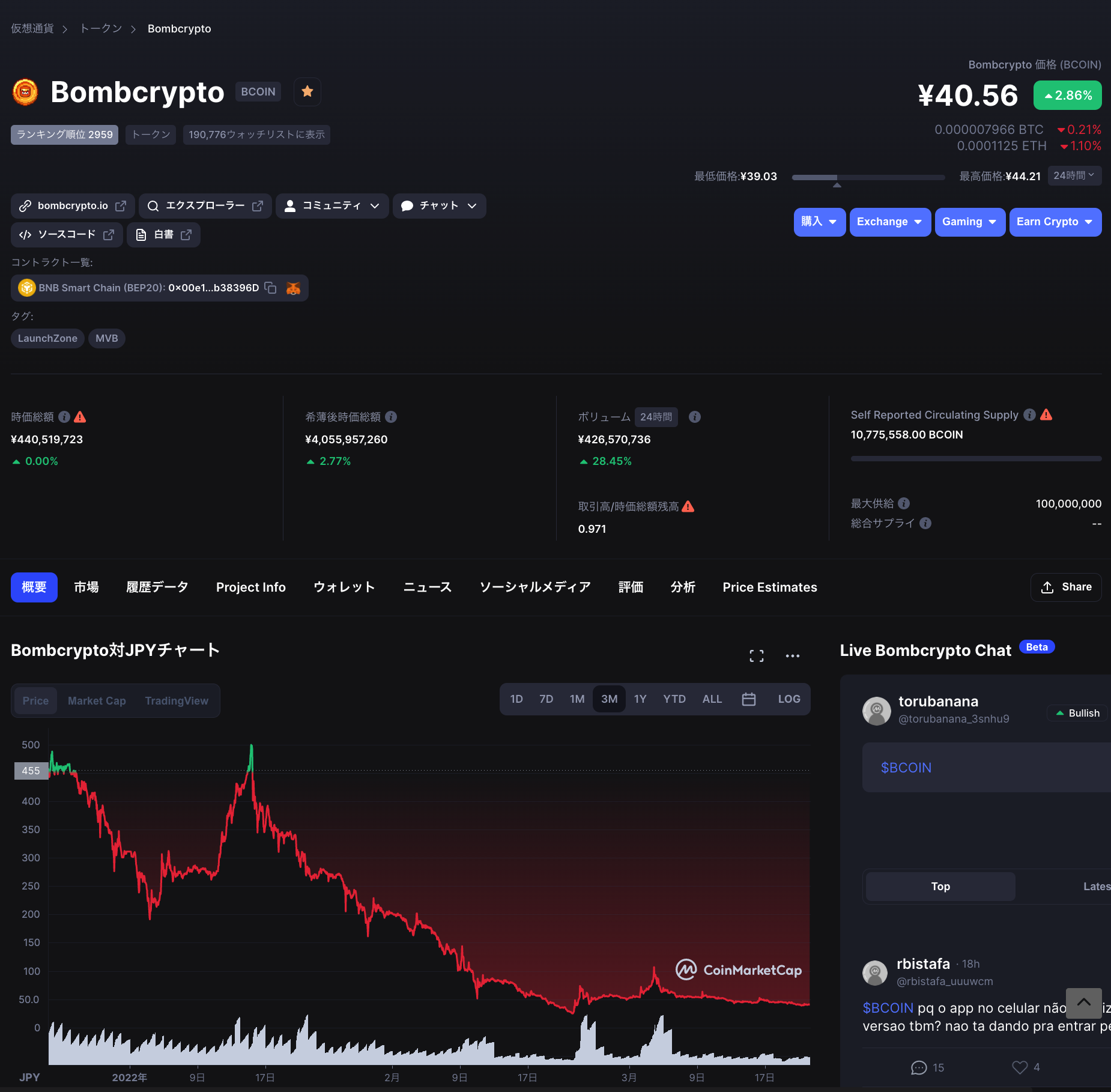1111x1092 pixels.
Task: Switch chart to Price view
Action: pos(35,701)
